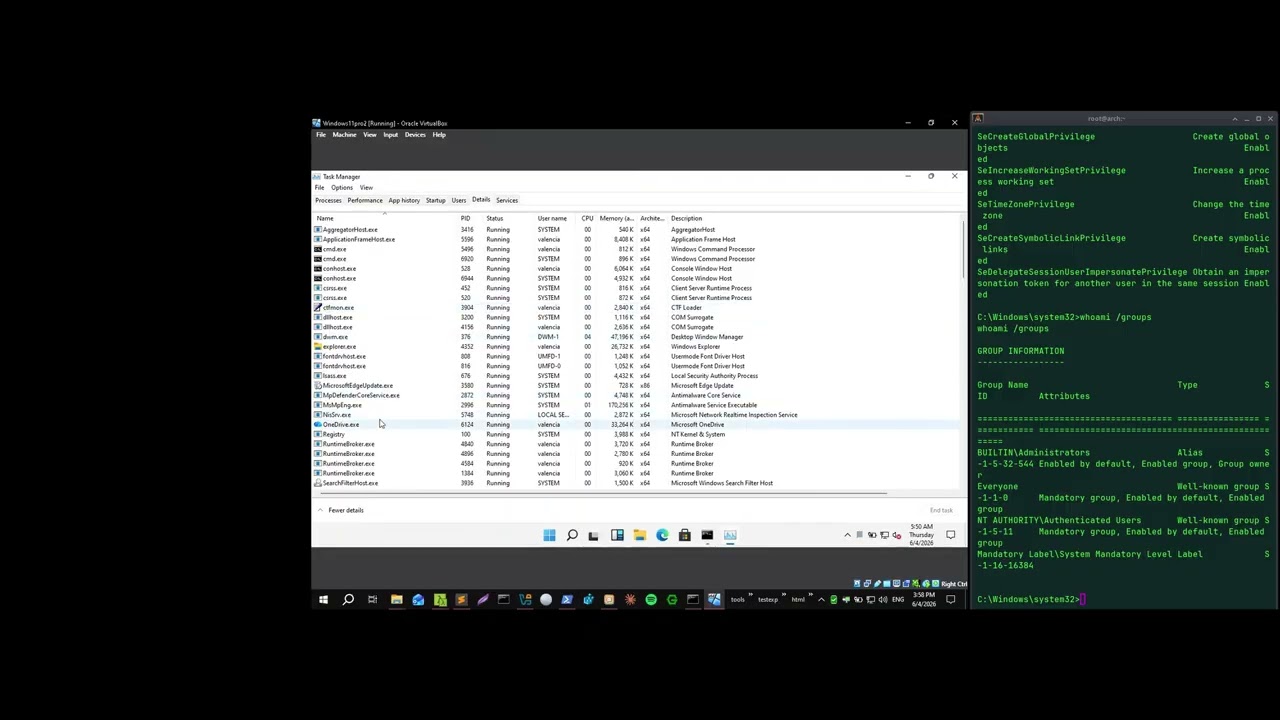Launch File Explorer from the guest taskbar
Screen dimensions: 1280x720
(x=639, y=535)
